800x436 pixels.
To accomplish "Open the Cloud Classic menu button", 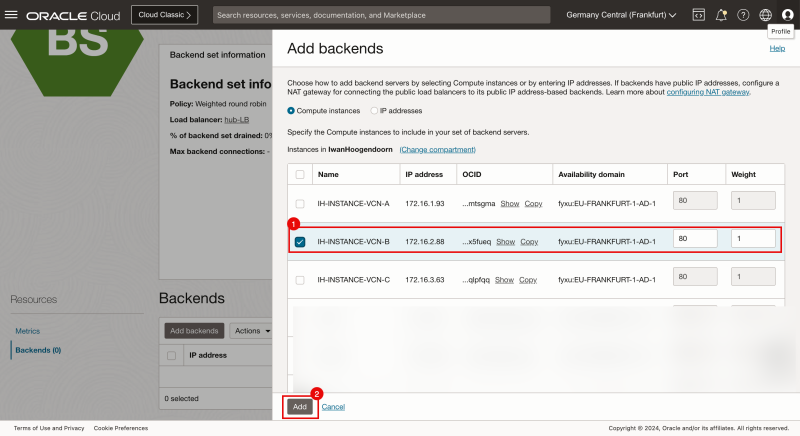I will (165, 15).
